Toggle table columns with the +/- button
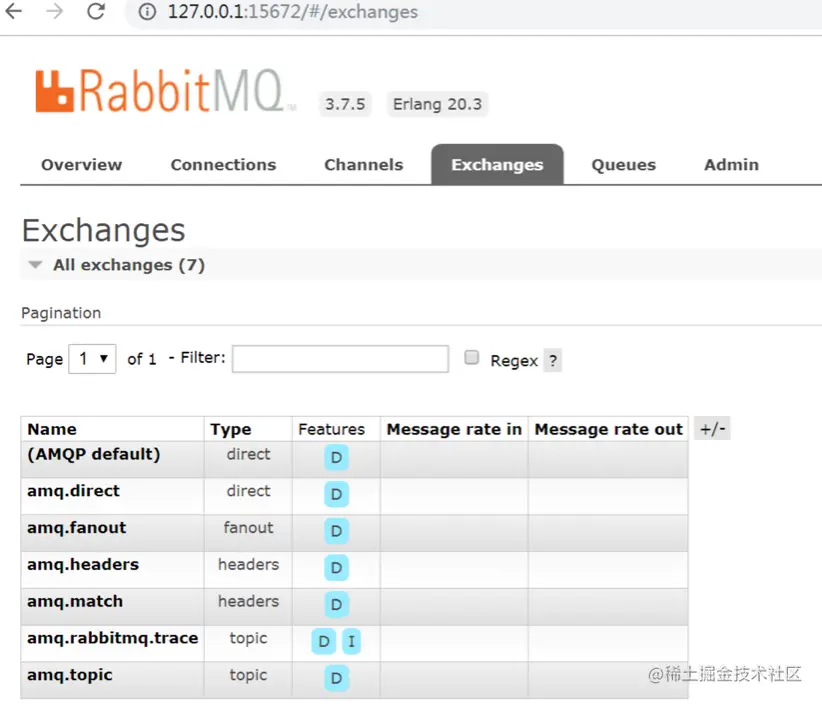Viewport: 822px width, 704px height. click(x=712, y=429)
